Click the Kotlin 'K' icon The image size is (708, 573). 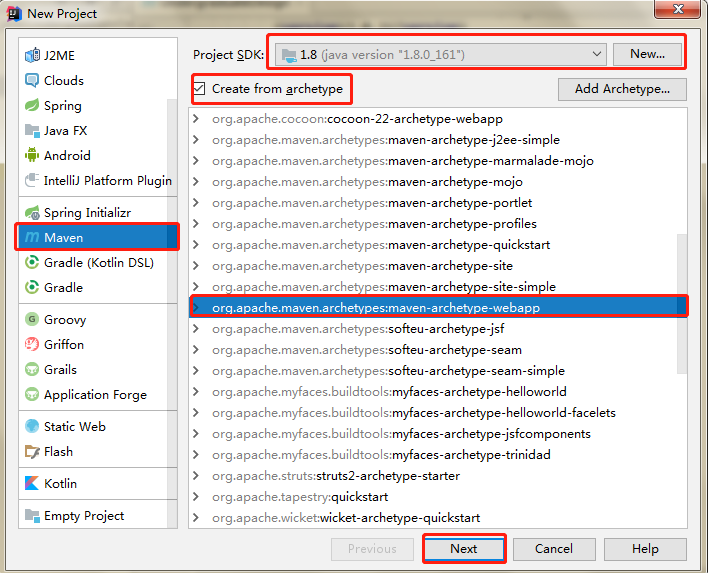click(32, 483)
